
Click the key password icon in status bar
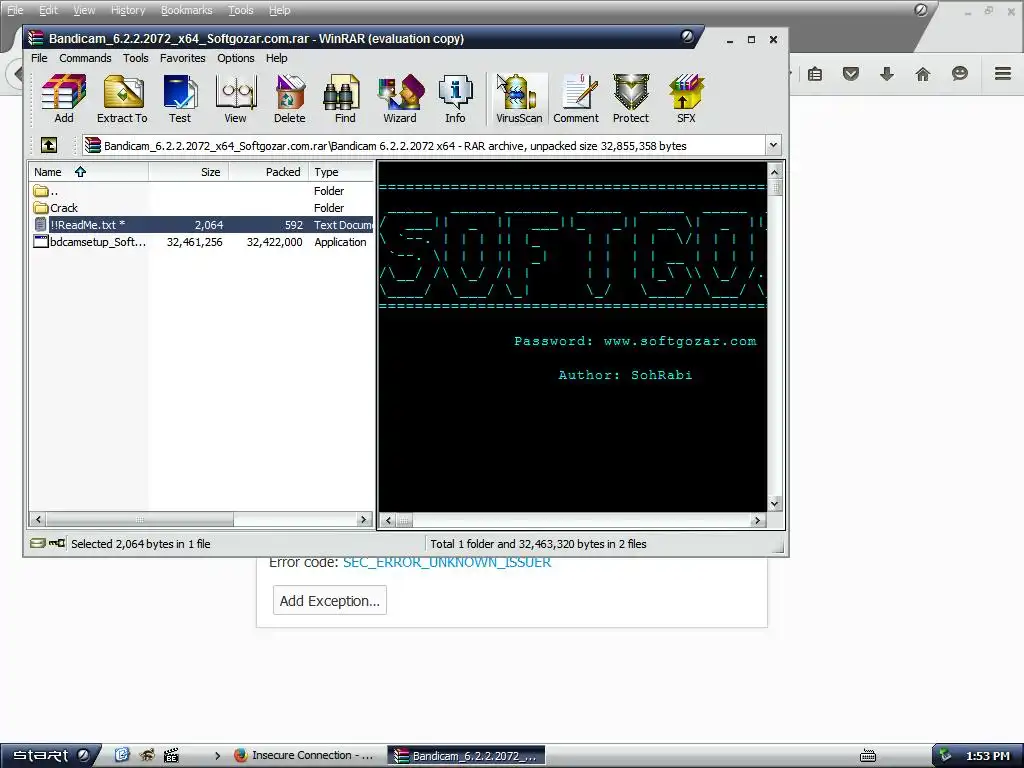(x=57, y=543)
